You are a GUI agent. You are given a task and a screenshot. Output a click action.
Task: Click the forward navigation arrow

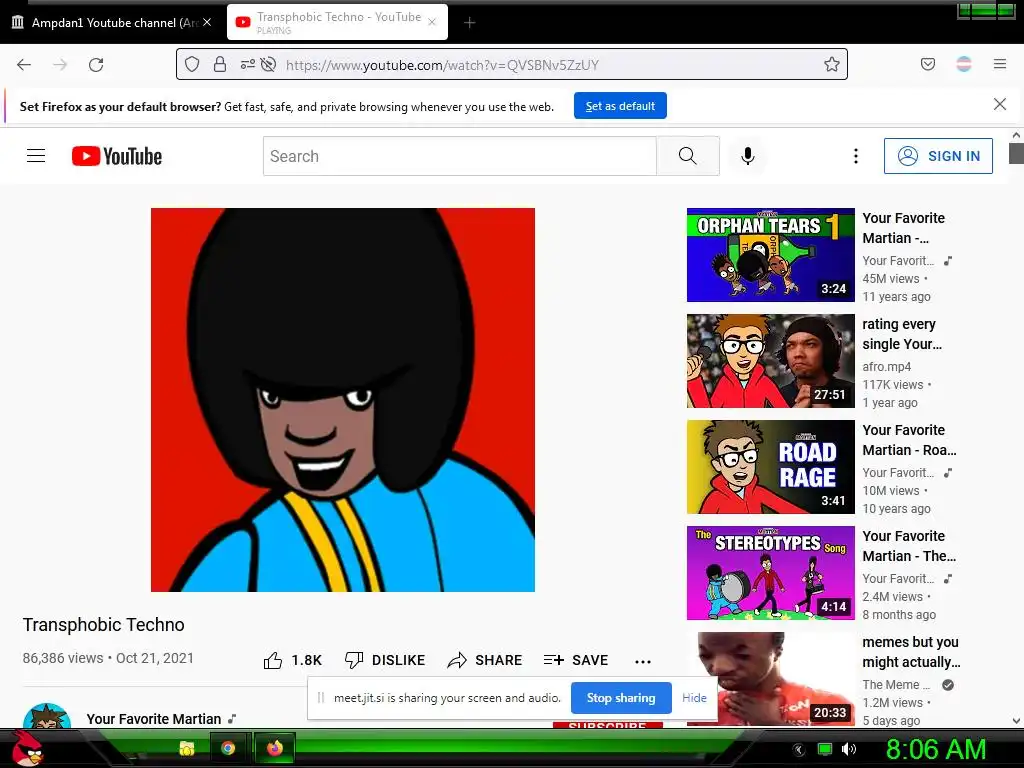click(60, 65)
